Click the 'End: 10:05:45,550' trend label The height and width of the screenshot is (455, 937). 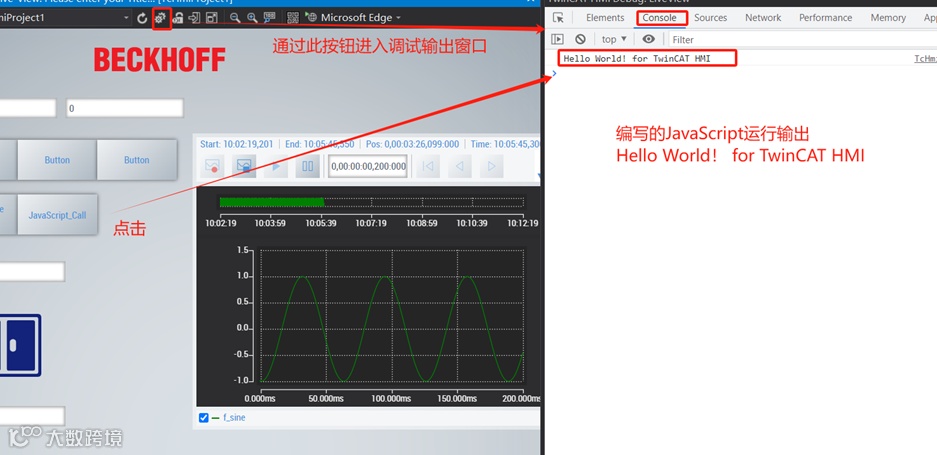[320, 144]
